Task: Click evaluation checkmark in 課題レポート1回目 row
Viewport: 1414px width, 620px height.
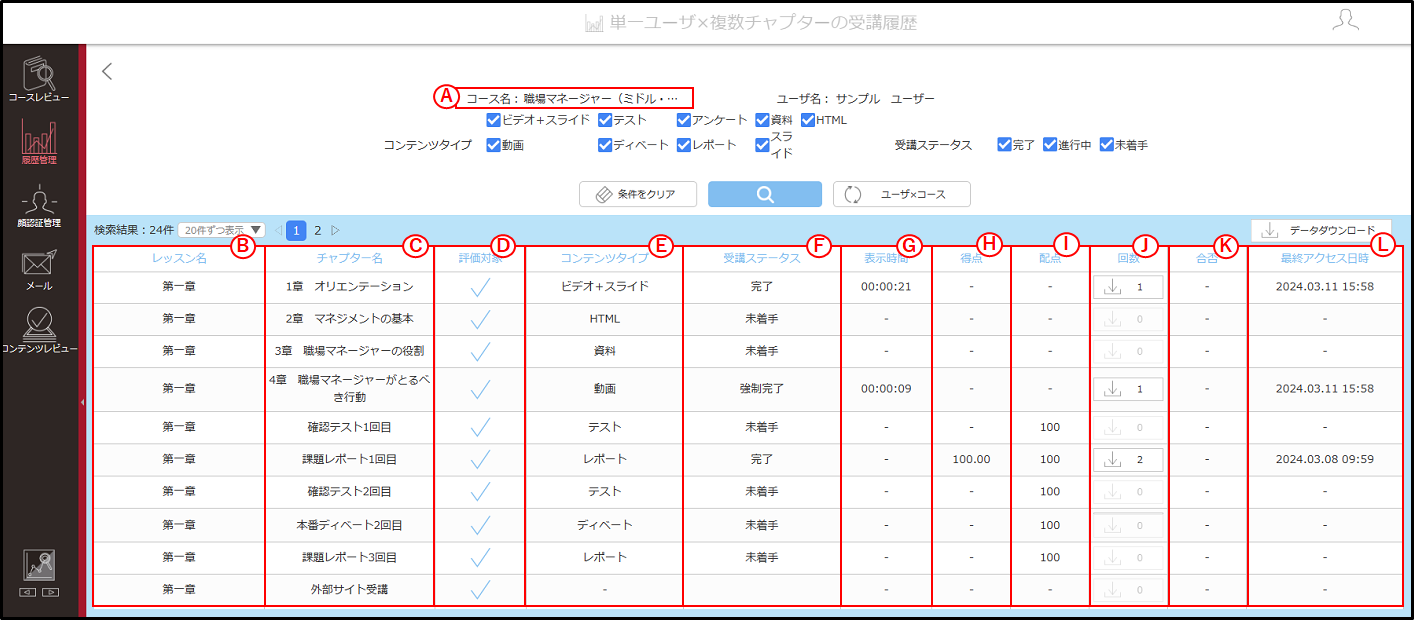Action: pos(480,459)
